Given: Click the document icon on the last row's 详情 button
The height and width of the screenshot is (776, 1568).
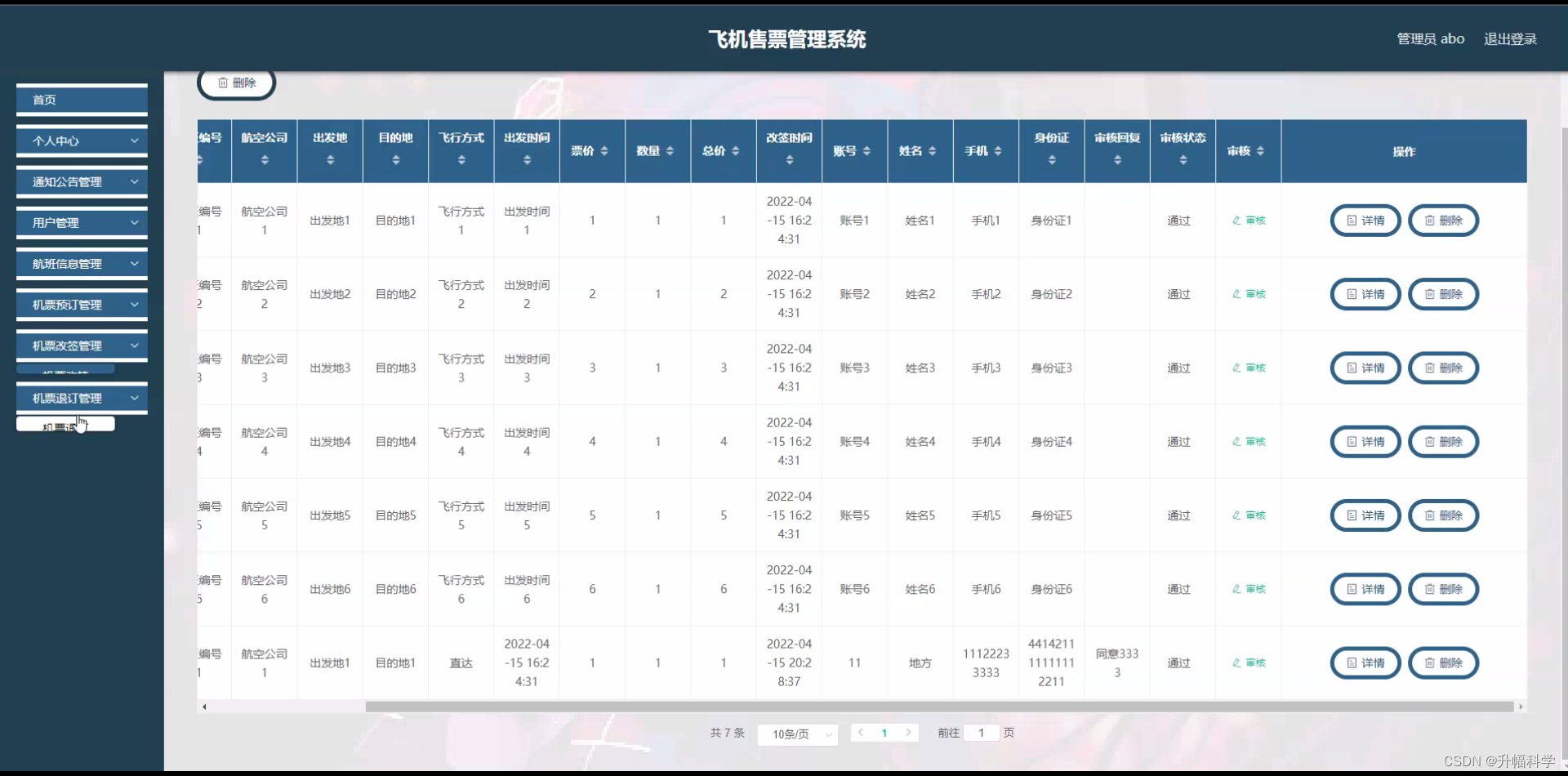Looking at the screenshot, I should 1350,663.
